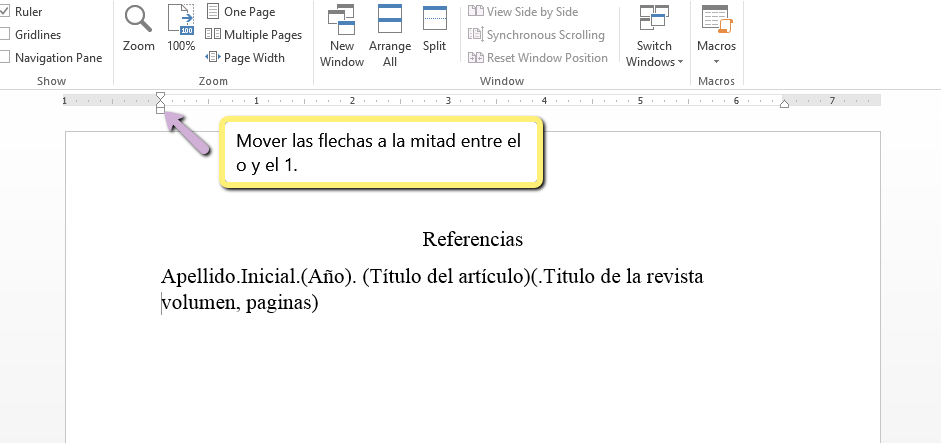941x443 pixels.
Task: Toggle the Ruler checkbox
Action: [x=5, y=12]
